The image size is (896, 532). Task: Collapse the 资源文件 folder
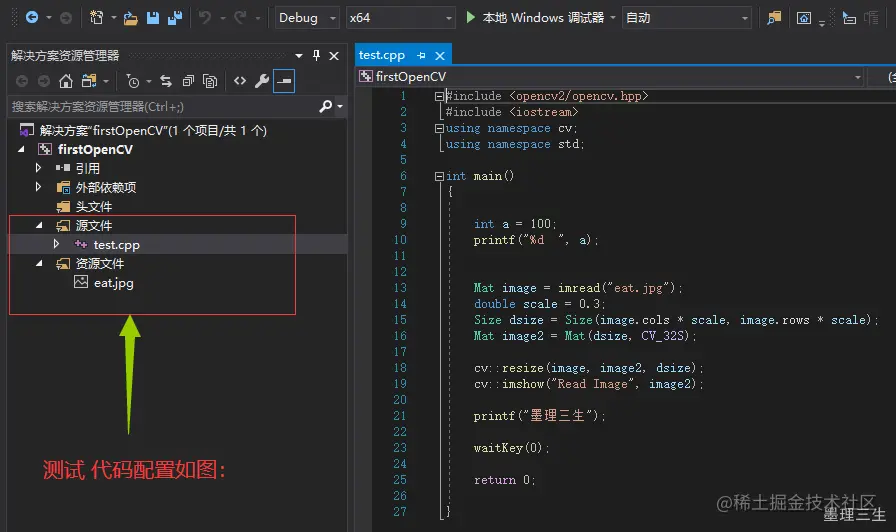39,263
